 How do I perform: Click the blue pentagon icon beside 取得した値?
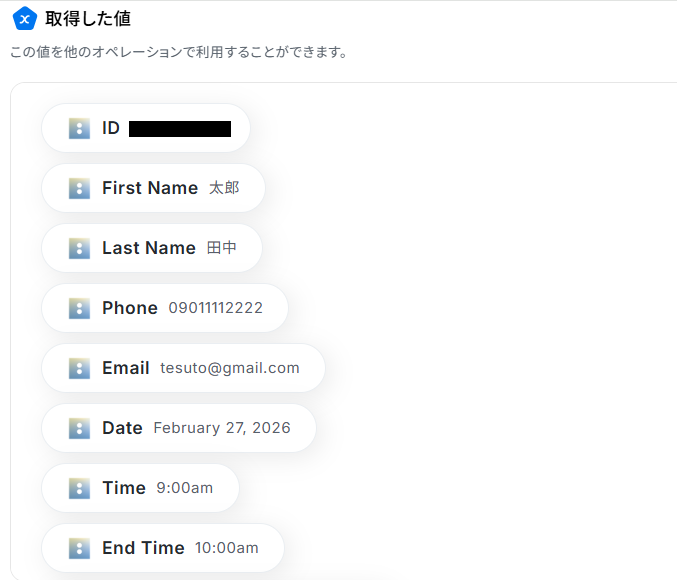[25, 18]
